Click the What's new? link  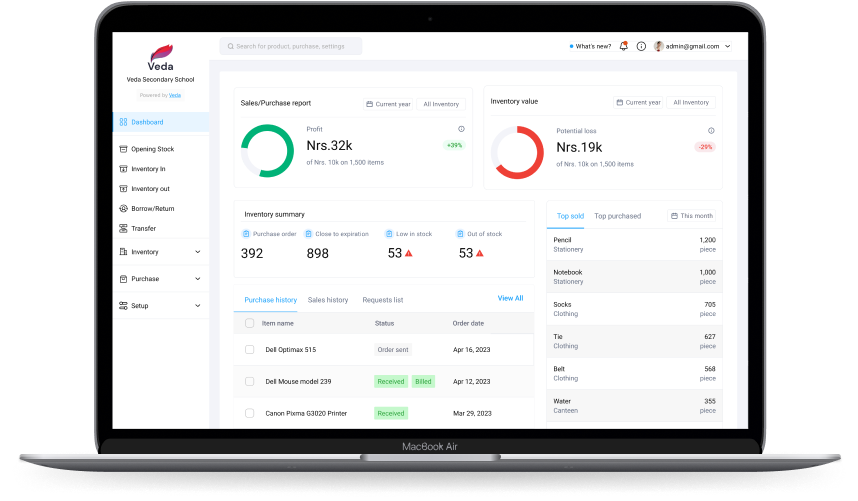(x=592, y=46)
